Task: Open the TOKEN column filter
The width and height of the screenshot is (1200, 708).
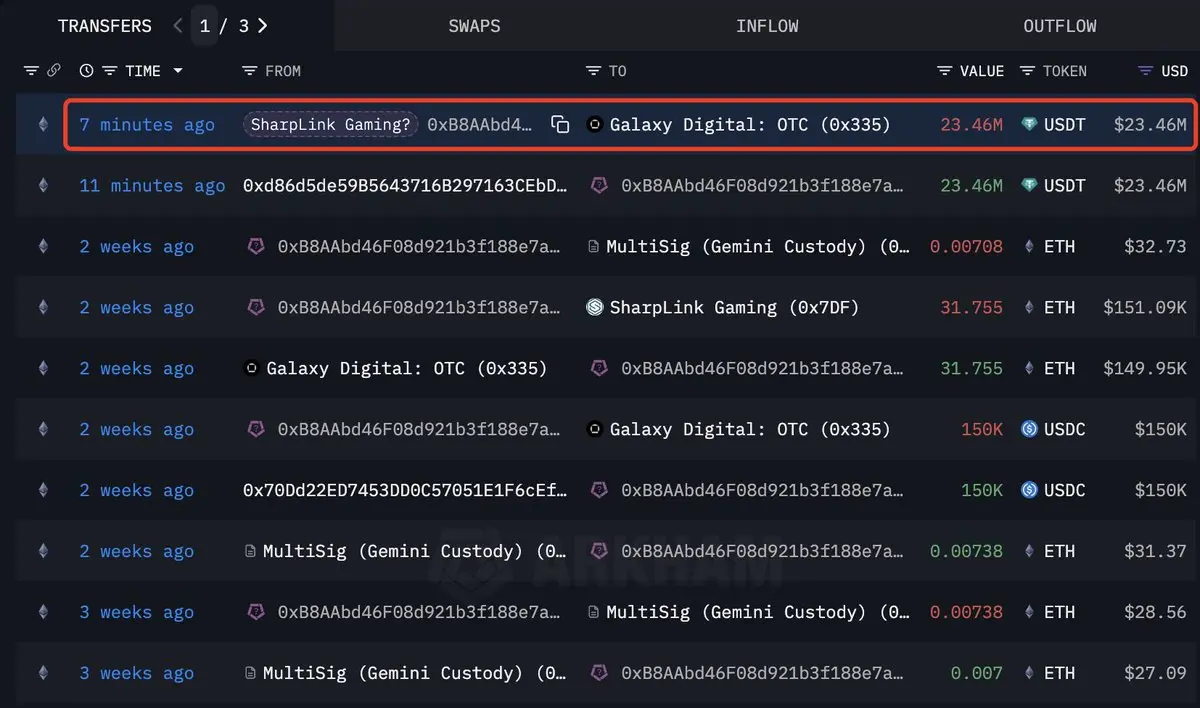Action: (1027, 71)
